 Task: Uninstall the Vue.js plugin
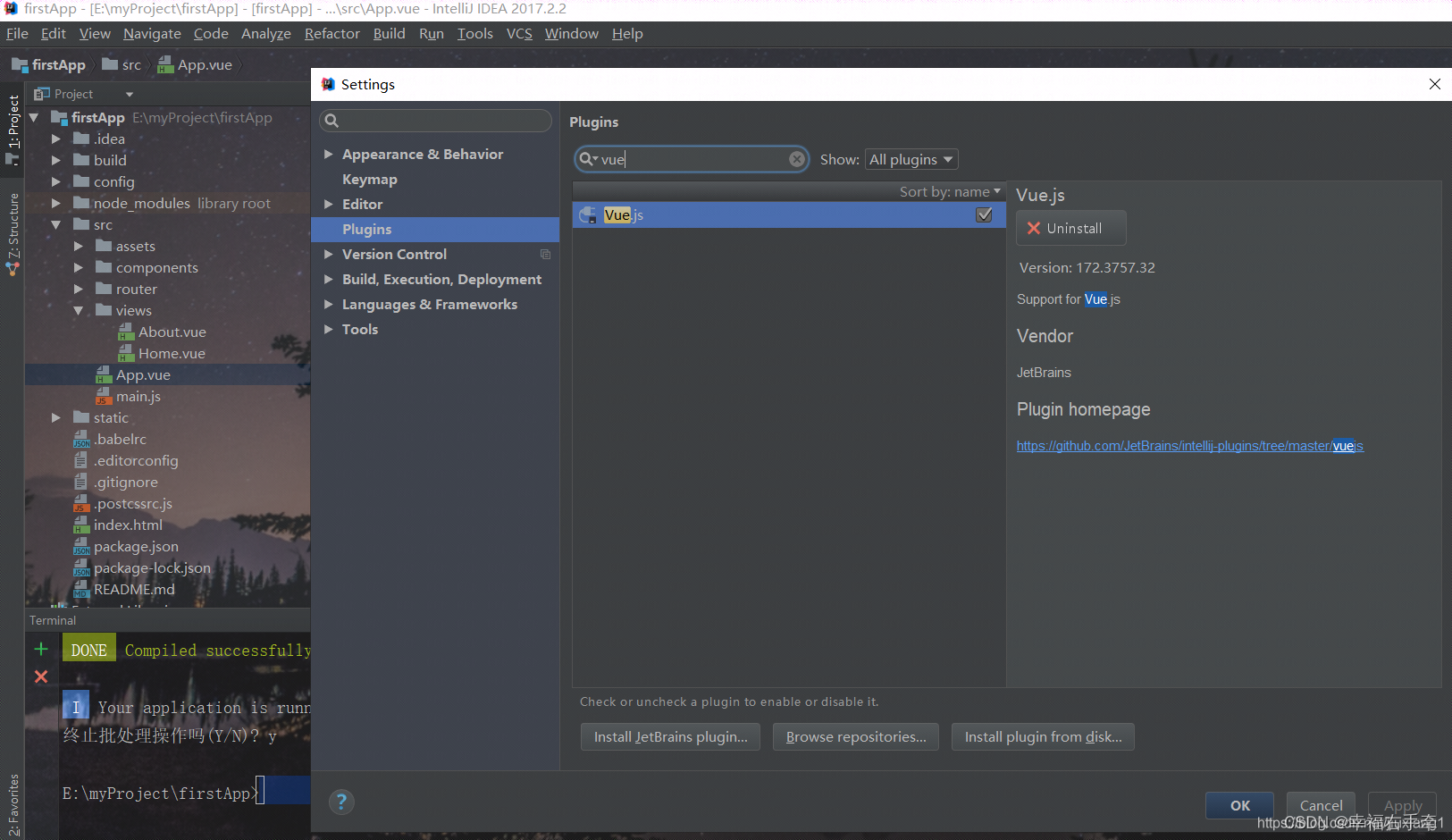pos(1070,228)
